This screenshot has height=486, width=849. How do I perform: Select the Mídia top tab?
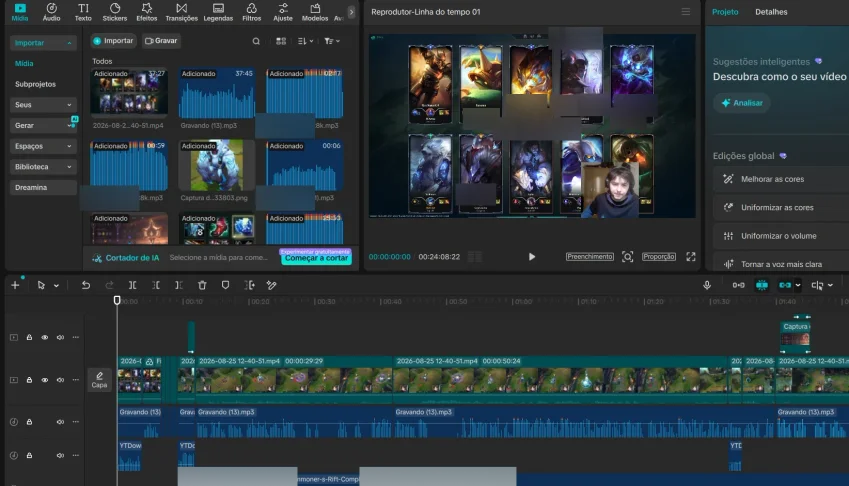[x=19, y=12]
